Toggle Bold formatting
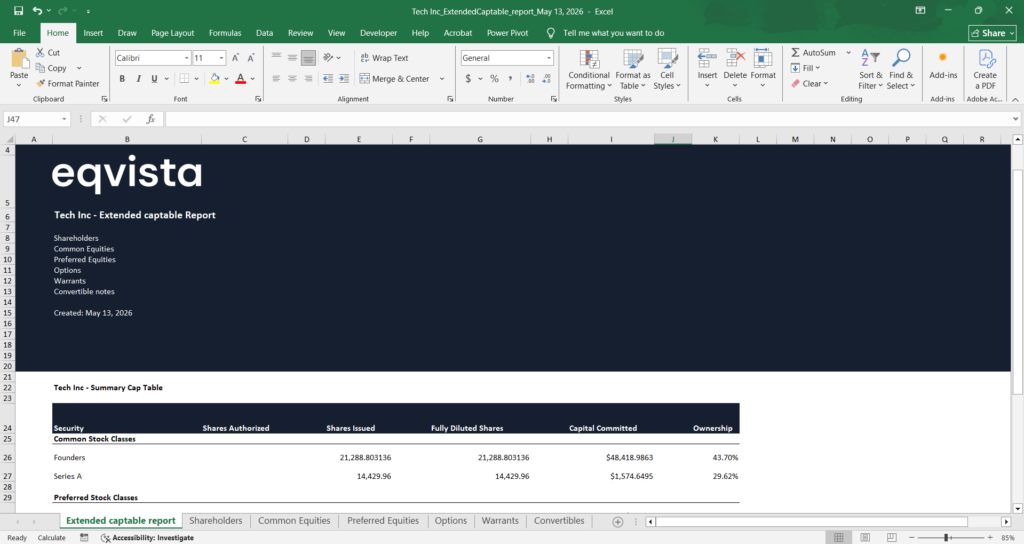 122,78
